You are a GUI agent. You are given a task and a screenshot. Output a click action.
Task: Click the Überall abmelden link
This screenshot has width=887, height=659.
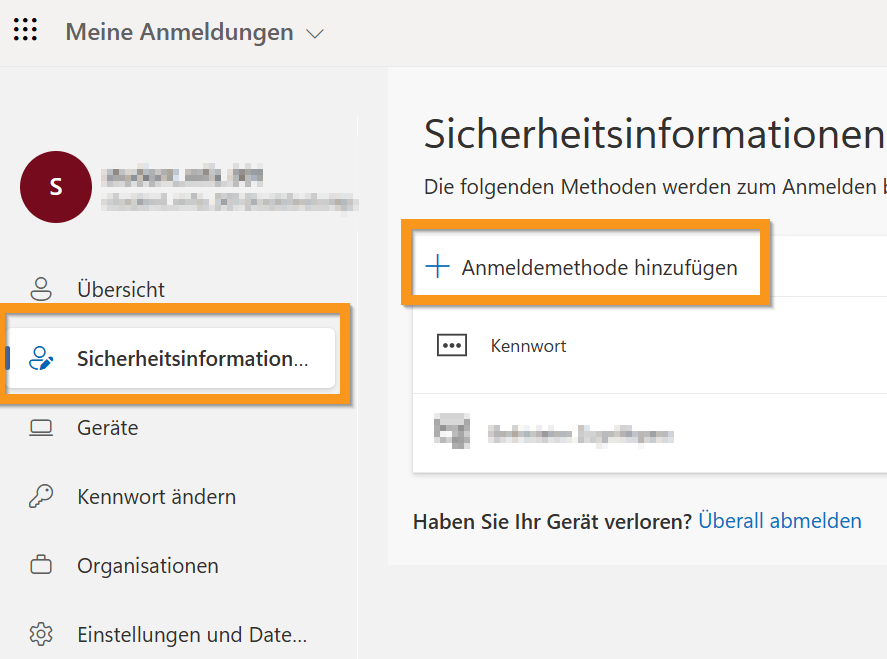[779, 521]
